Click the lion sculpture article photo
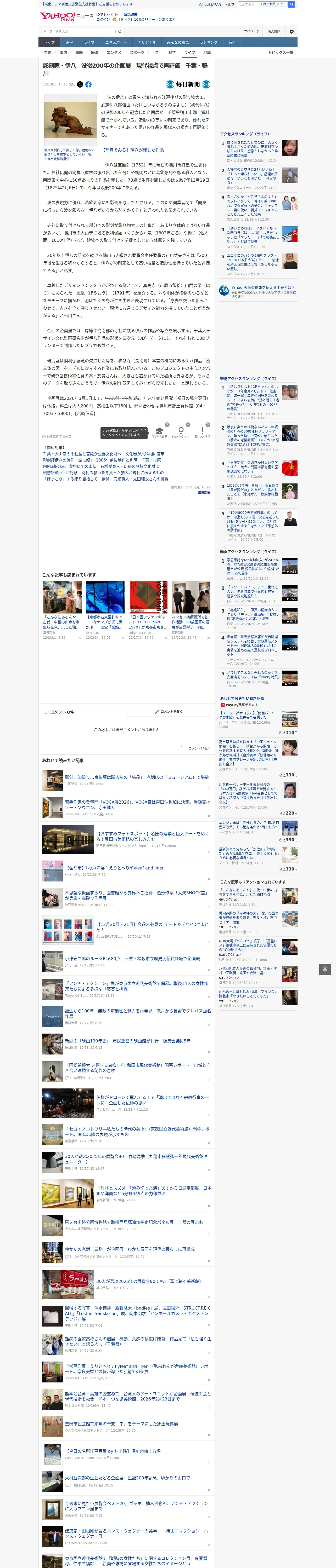This screenshot has width=336, height=1568. 70,120
